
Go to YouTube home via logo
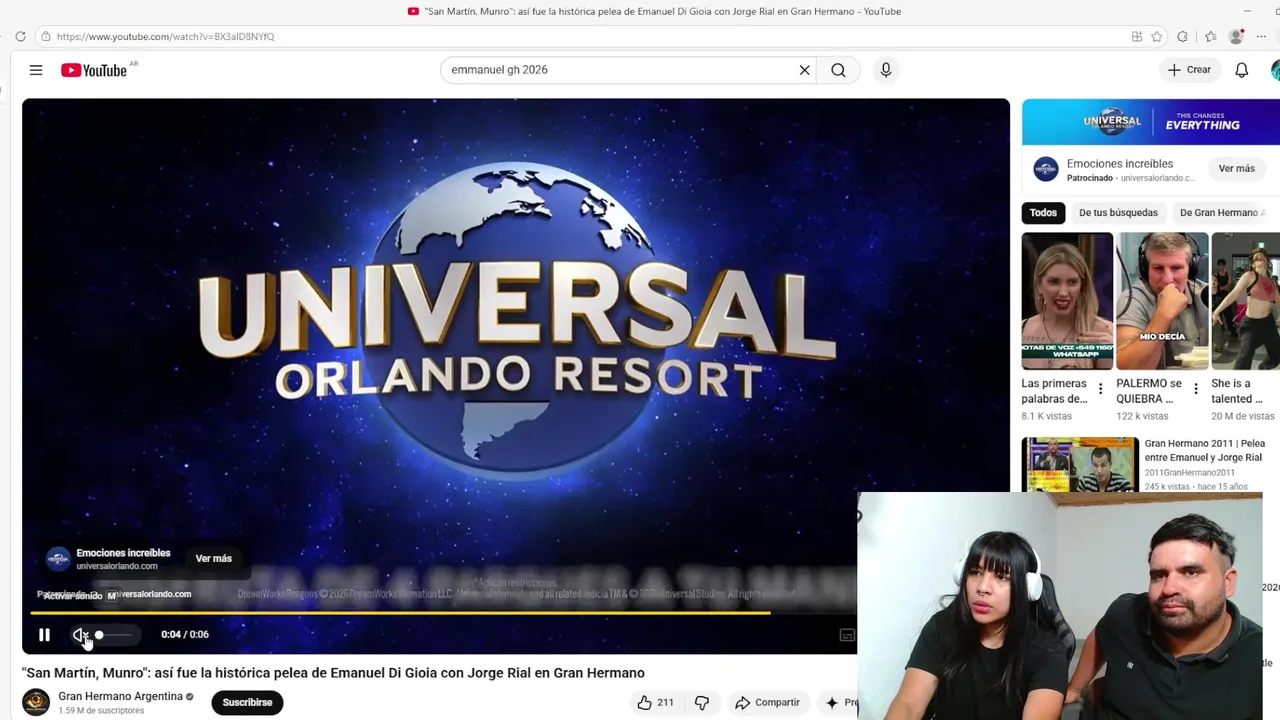(x=94, y=70)
